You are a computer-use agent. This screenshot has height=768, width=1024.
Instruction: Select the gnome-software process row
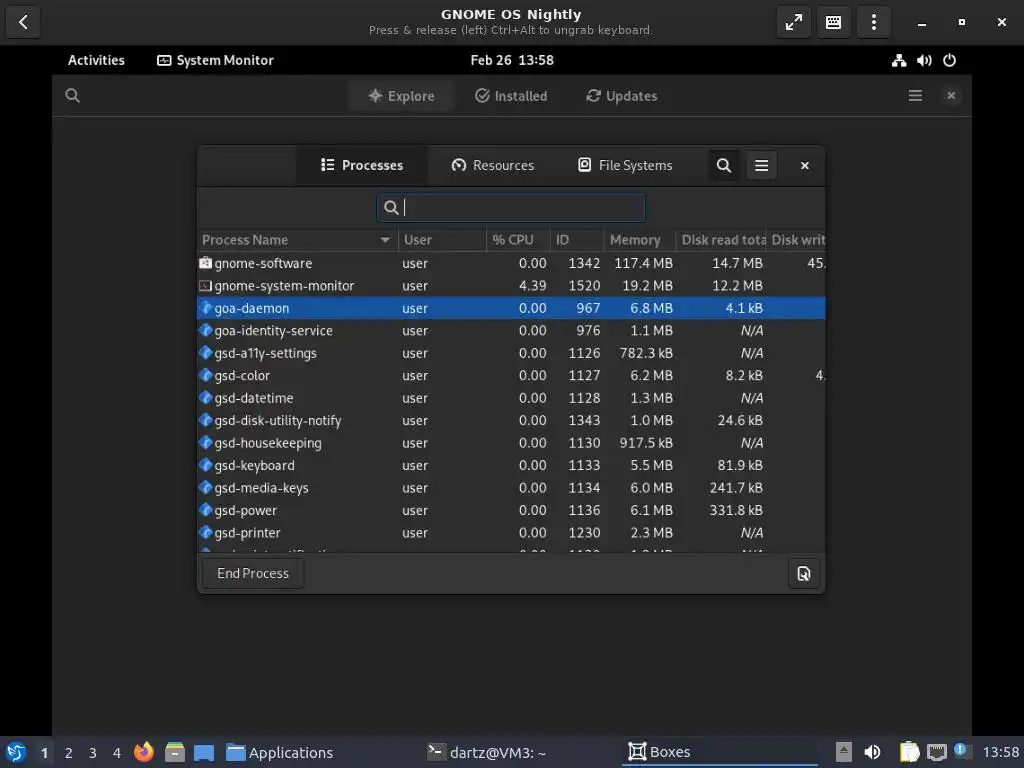click(511, 263)
